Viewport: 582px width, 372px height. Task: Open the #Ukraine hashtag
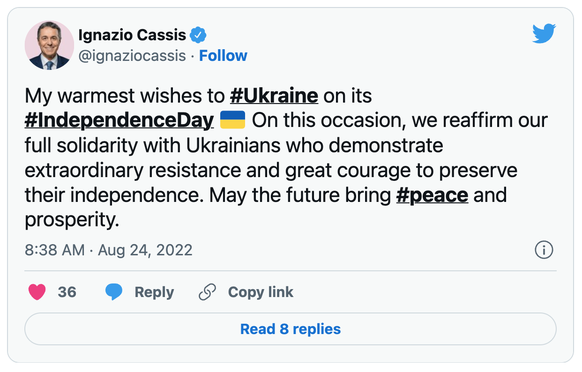point(274,96)
